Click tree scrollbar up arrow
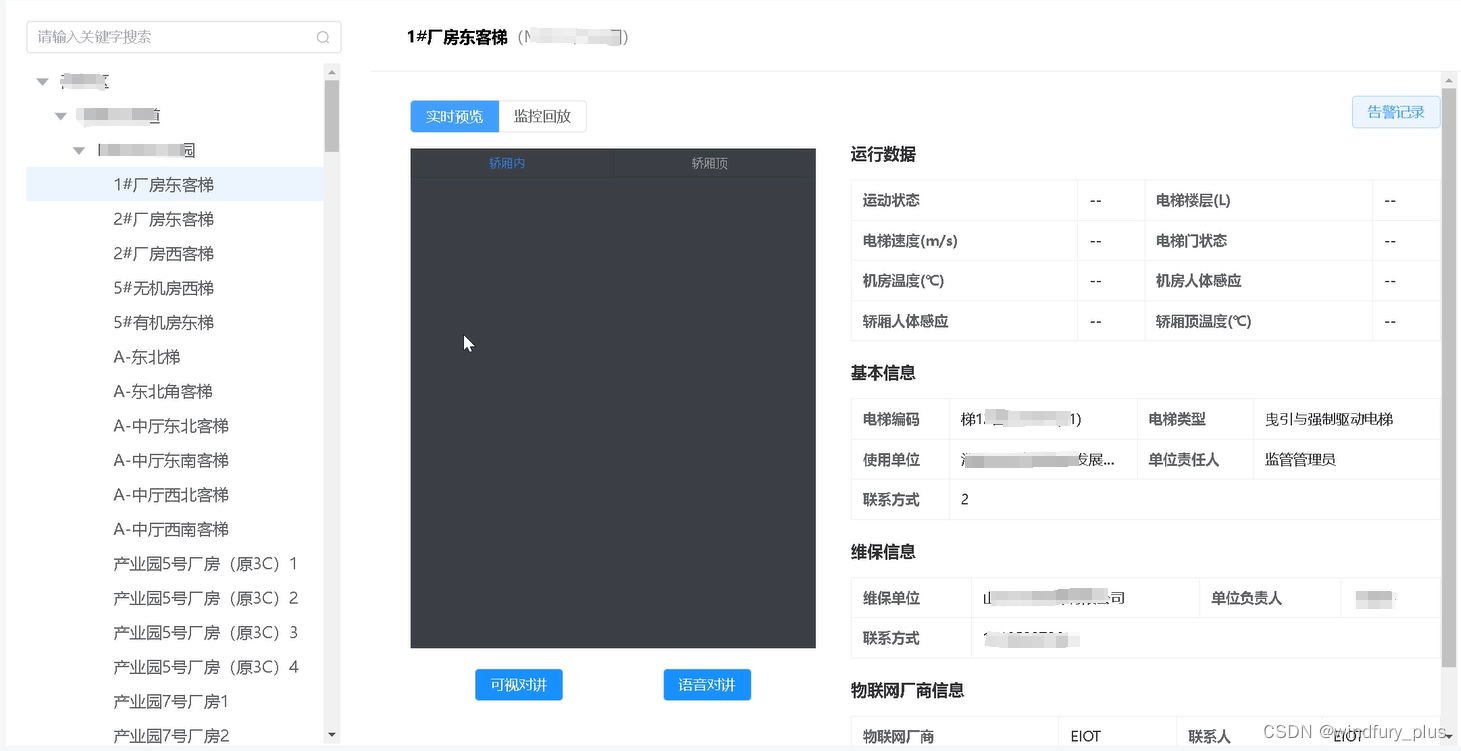Viewport: 1461px width, 751px height. [x=332, y=71]
